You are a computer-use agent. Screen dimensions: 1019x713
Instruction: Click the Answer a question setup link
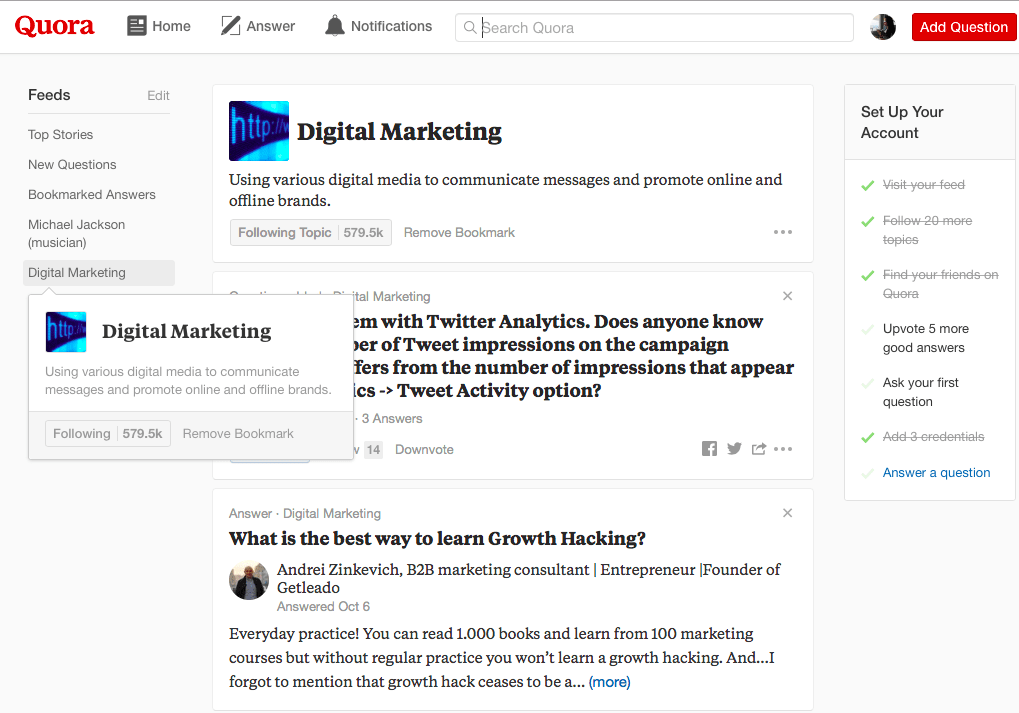pyautogui.click(x=936, y=473)
